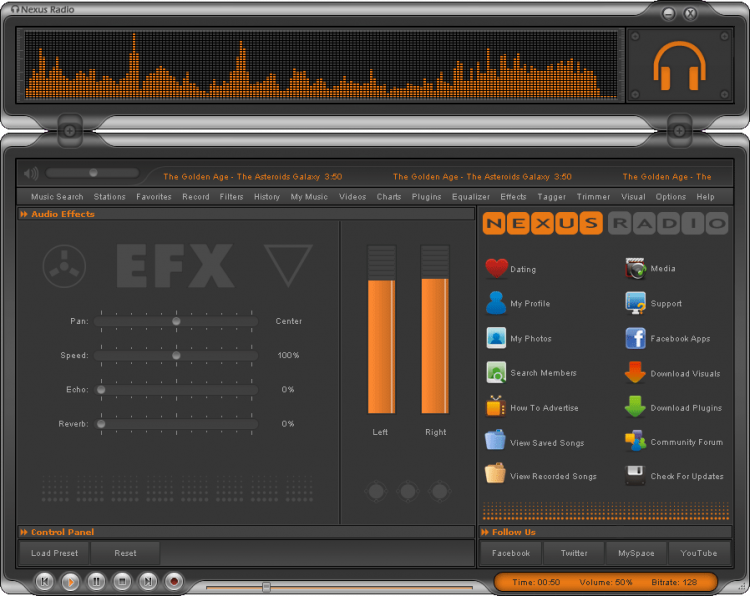The image size is (750, 596).
Task: Open the Effects menu
Action: 513,197
